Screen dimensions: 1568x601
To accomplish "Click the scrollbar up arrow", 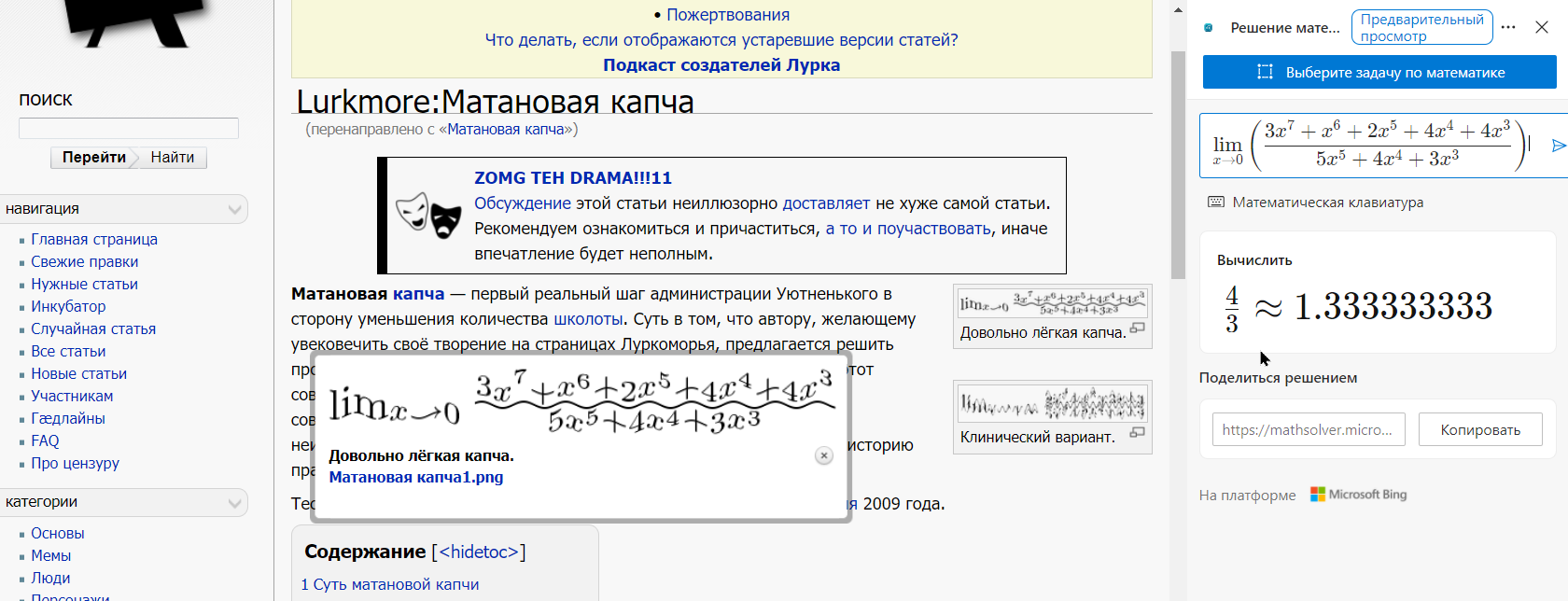I will (x=1178, y=10).
